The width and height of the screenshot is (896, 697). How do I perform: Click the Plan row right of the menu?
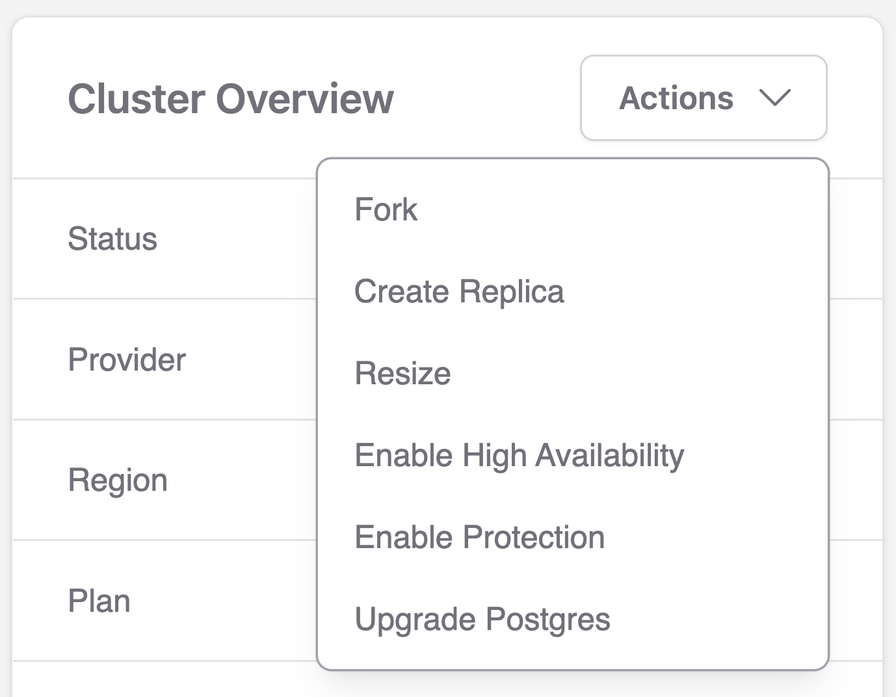point(855,601)
